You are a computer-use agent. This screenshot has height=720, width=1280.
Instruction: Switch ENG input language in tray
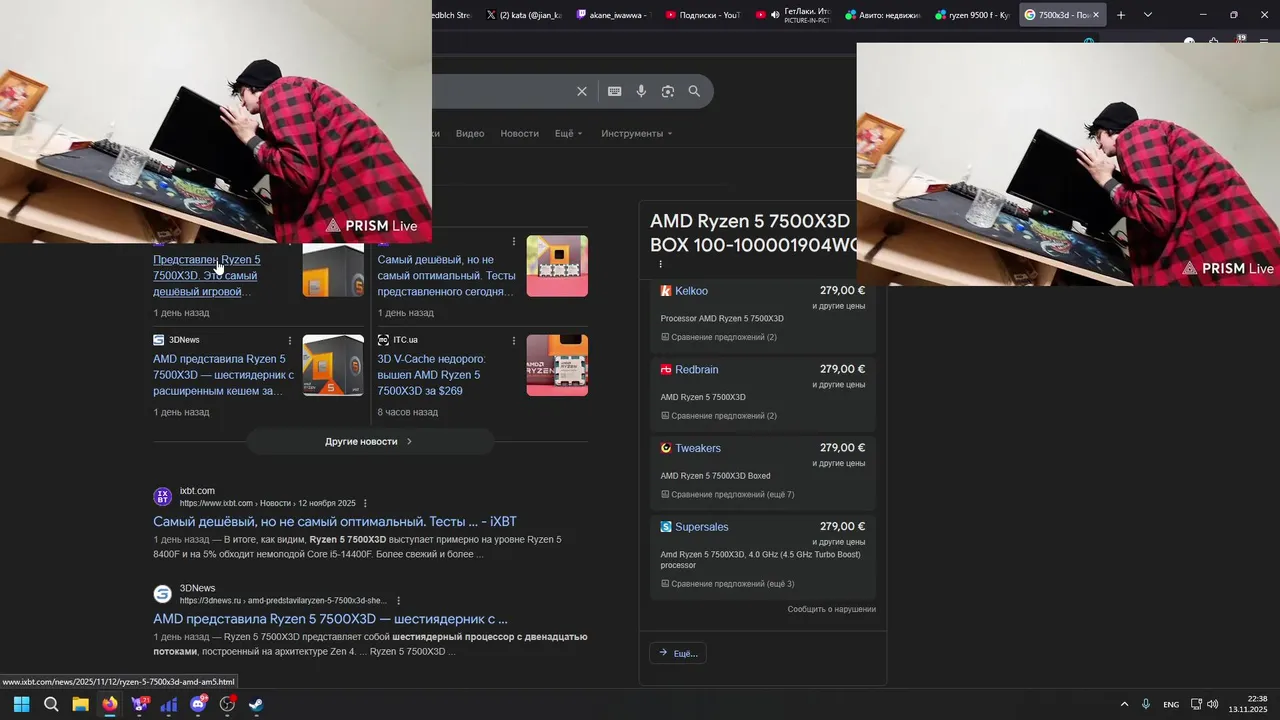(x=1171, y=705)
